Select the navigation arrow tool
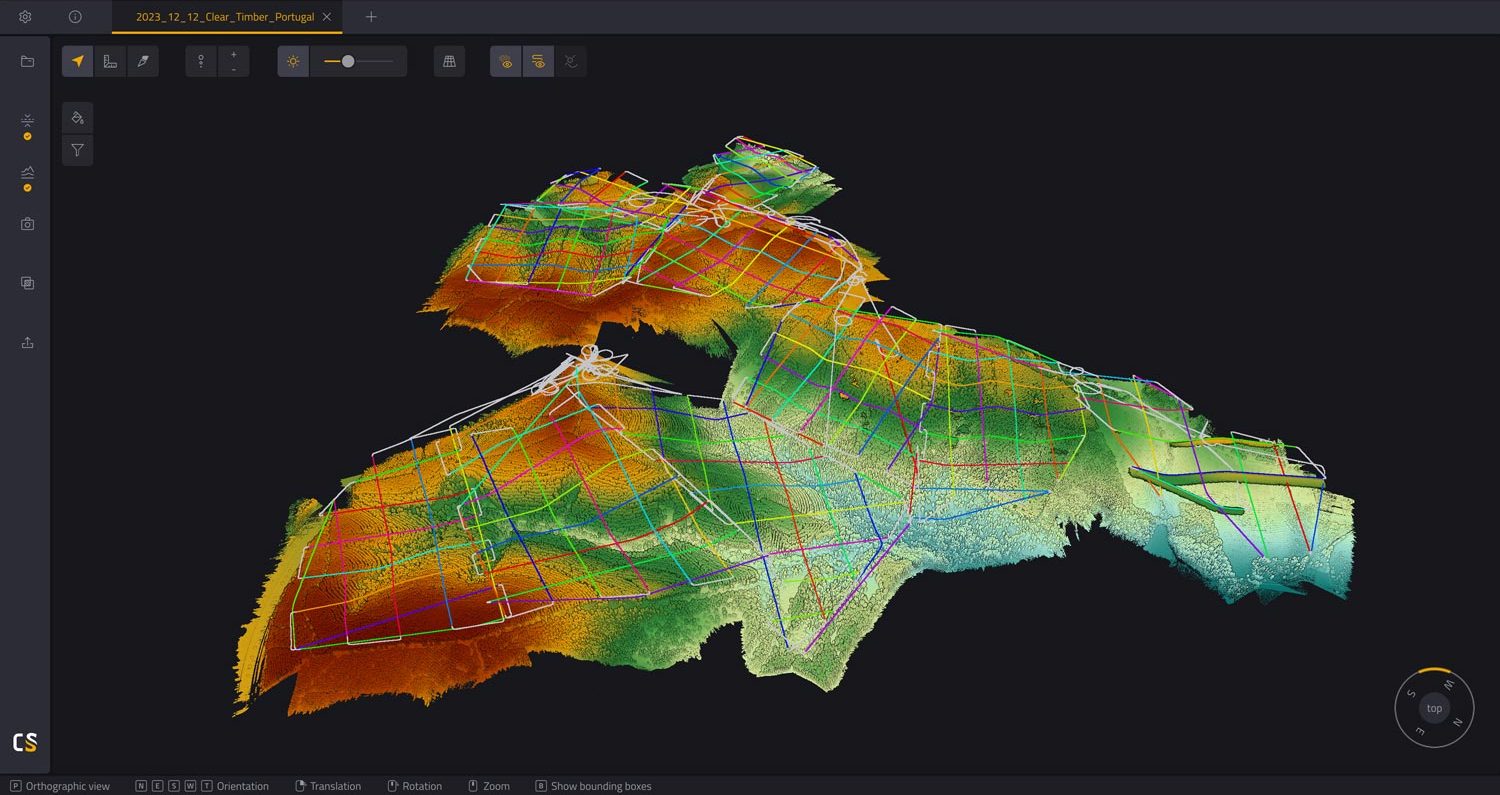 77,61
